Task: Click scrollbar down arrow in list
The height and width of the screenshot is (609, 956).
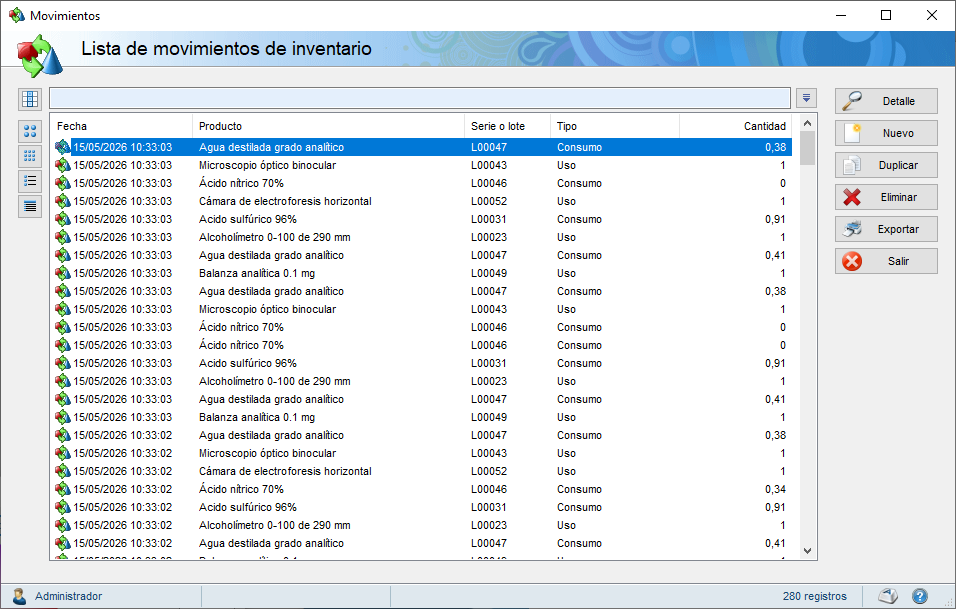Action: click(x=807, y=551)
